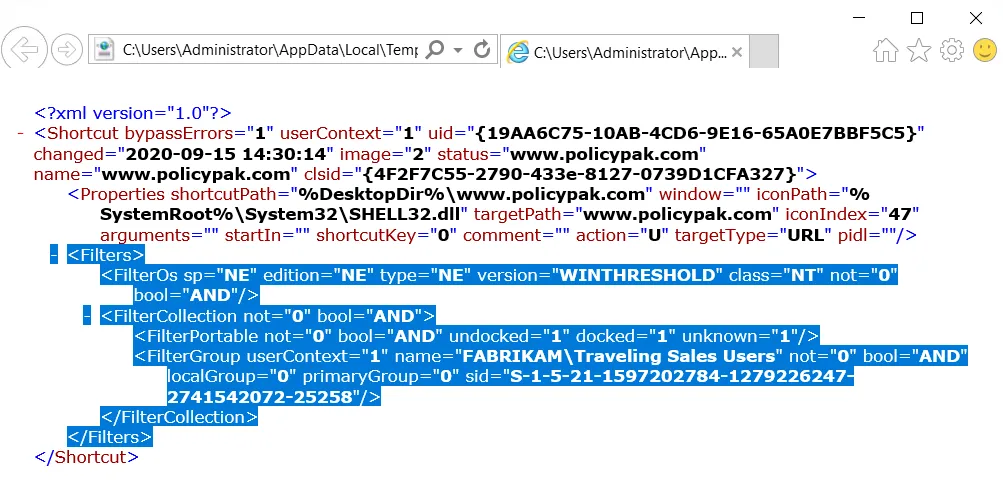Viewport: 1003px width, 491px height.
Task: Close the Internet Explorer window
Action: coord(975,18)
